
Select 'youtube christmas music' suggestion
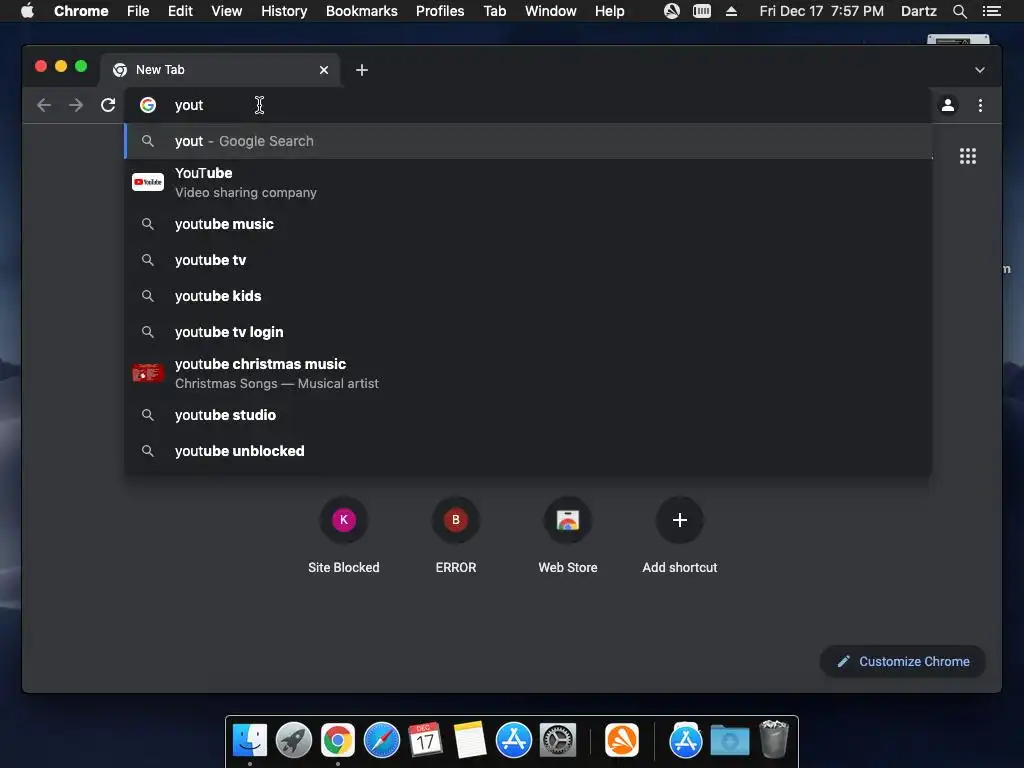click(528, 374)
